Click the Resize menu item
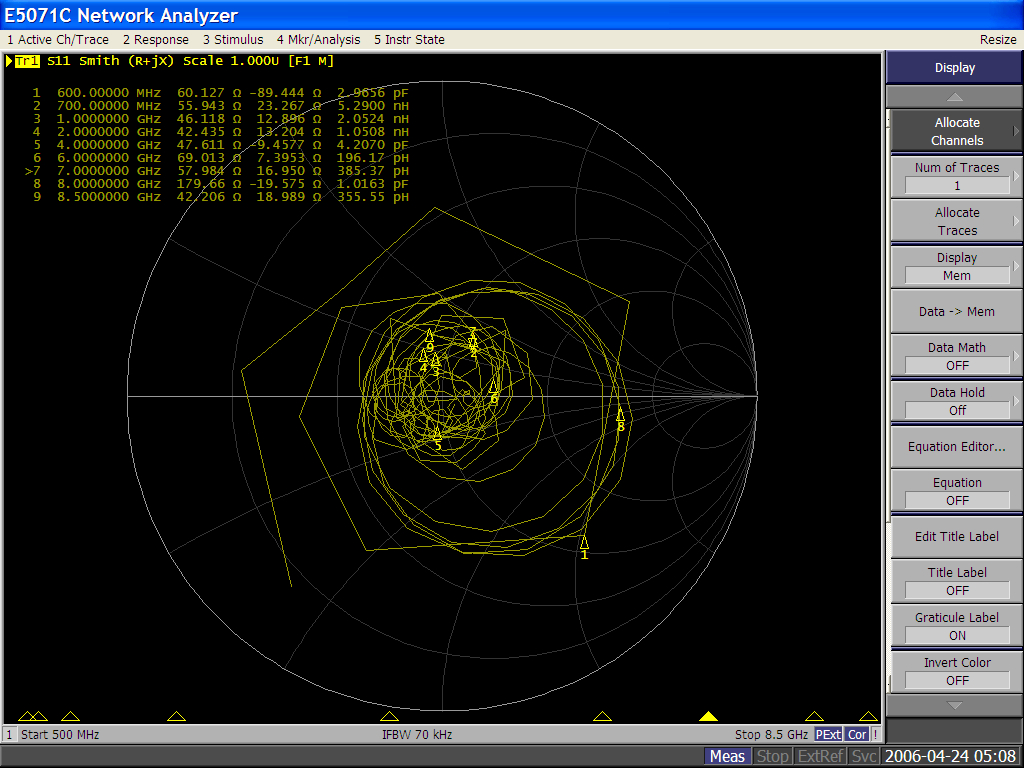The image size is (1024, 768). pos(998,40)
